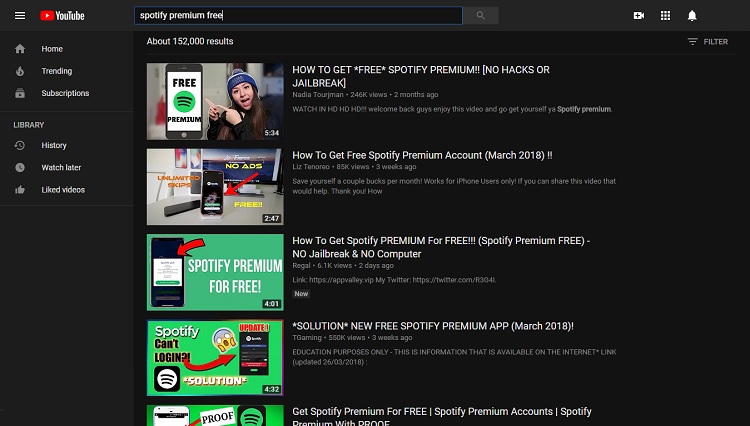Click 85K views • 3 weeks ago text
This screenshot has height=426, width=750.
tap(376, 167)
